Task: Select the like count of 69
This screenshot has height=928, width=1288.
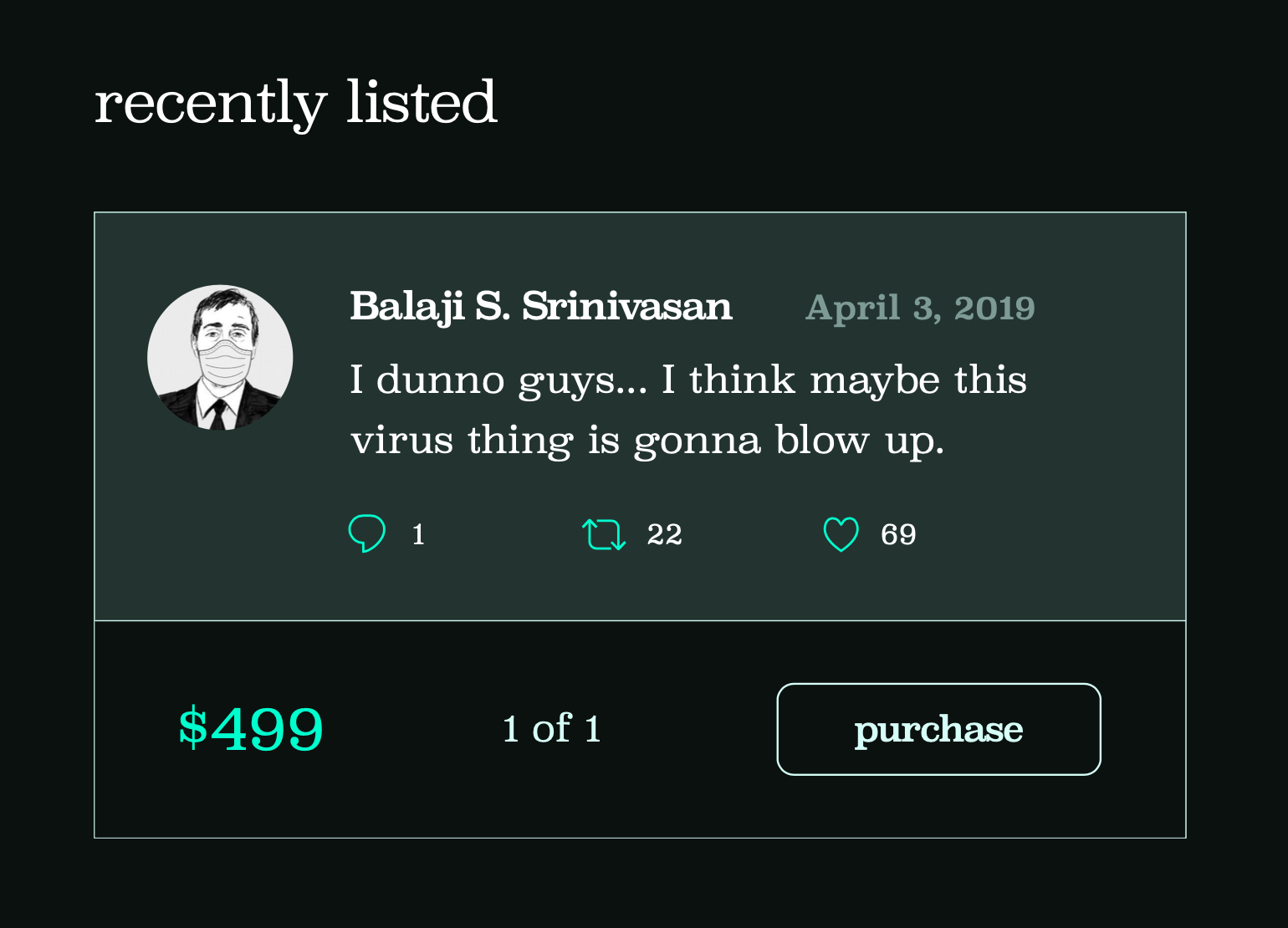Action: click(898, 534)
